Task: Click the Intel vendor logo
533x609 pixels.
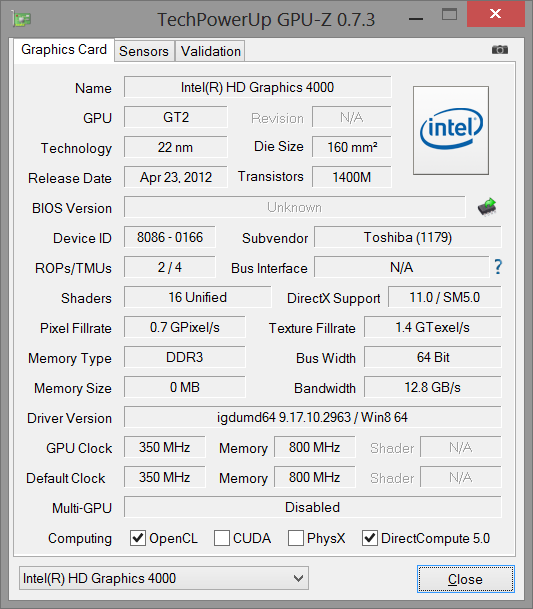Action: (x=451, y=130)
